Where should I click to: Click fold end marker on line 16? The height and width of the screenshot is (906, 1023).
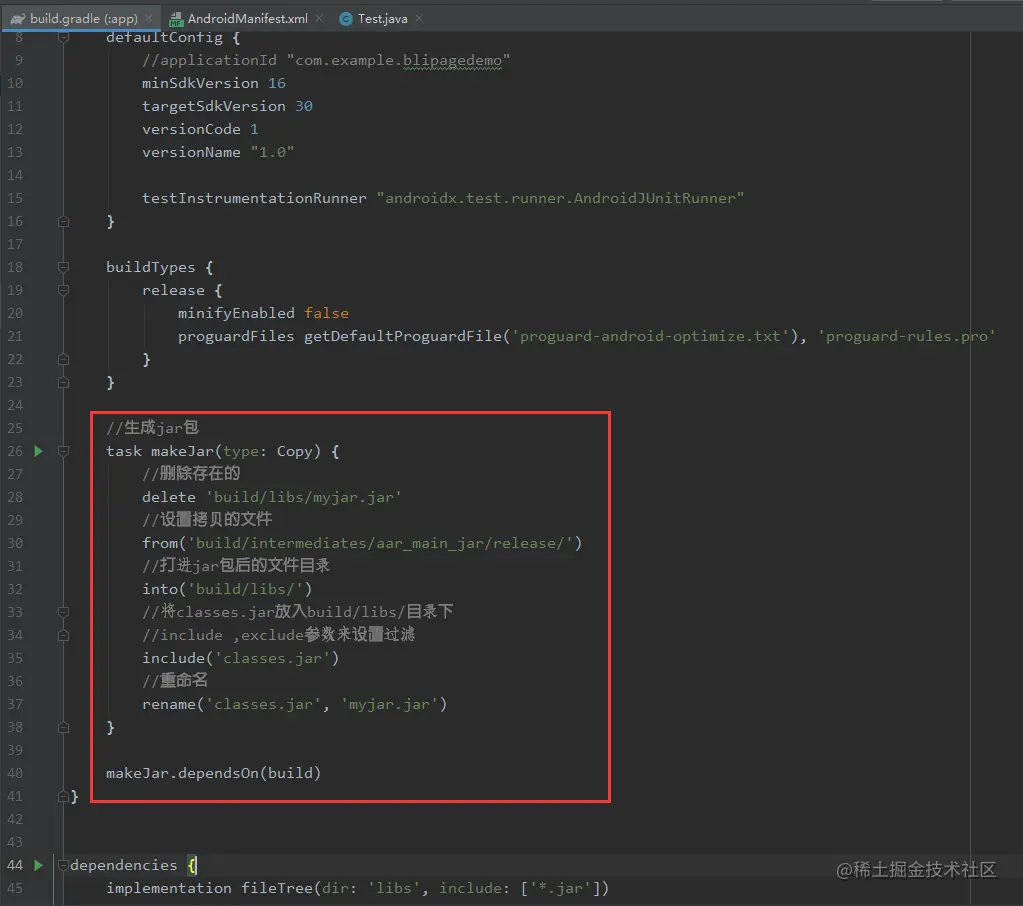[63, 221]
